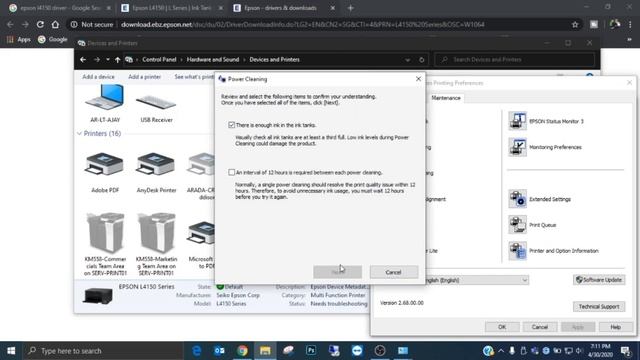Open Photoshop from taskbar
640x360 pixels.
pyautogui.click(x=311, y=351)
